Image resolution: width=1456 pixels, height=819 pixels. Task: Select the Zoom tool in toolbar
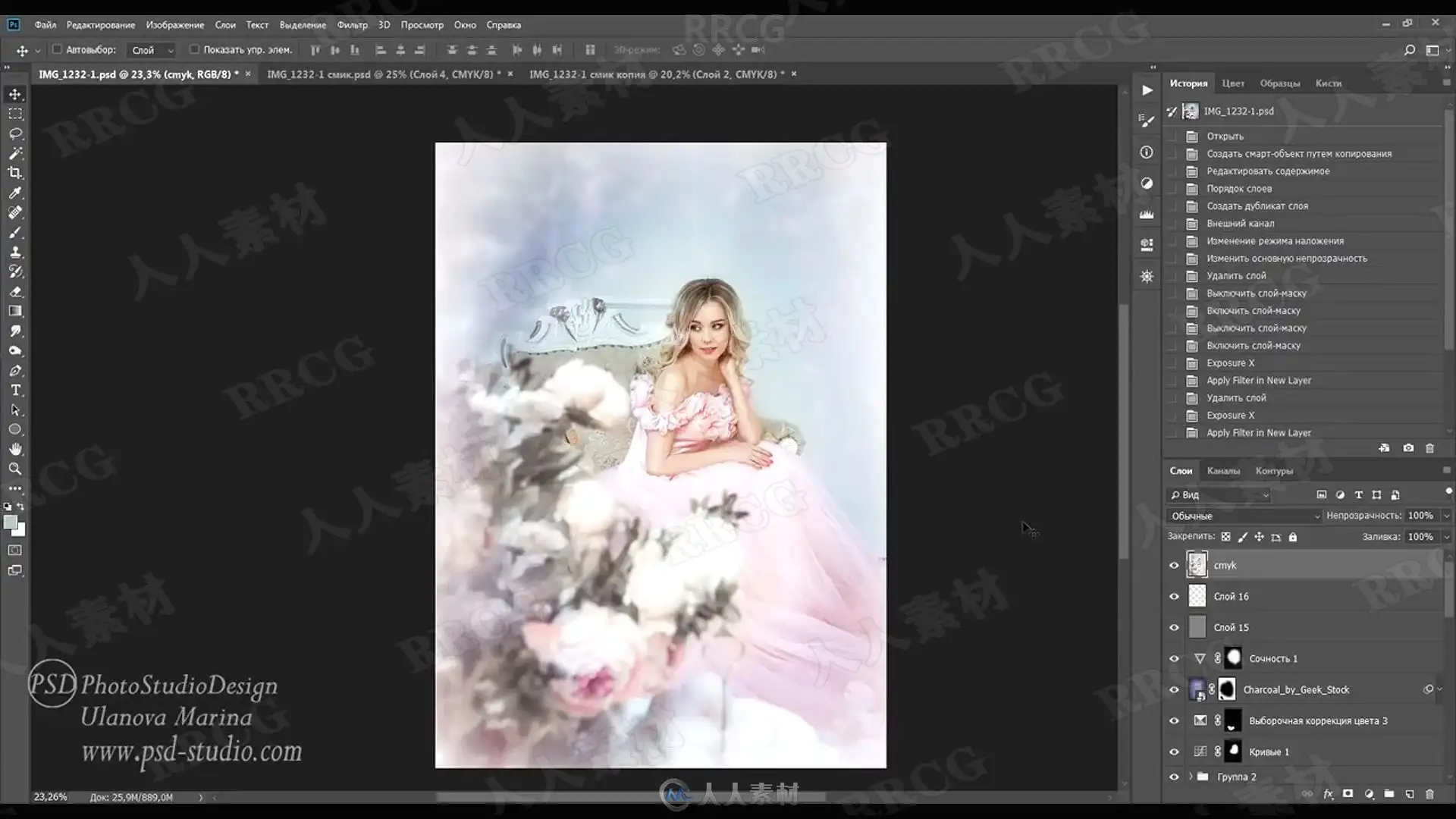(x=15, y=469)
